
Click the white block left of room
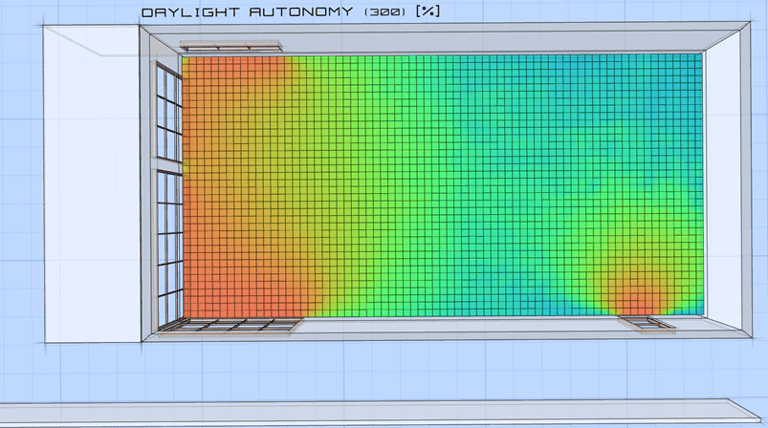(x=92, y=184)
